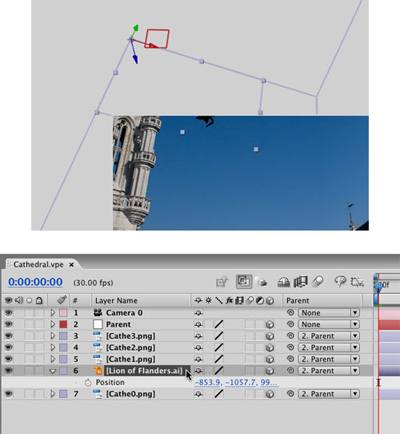
Task: Click pink label color swatch of Camera 0
Action: click(63, 313)
